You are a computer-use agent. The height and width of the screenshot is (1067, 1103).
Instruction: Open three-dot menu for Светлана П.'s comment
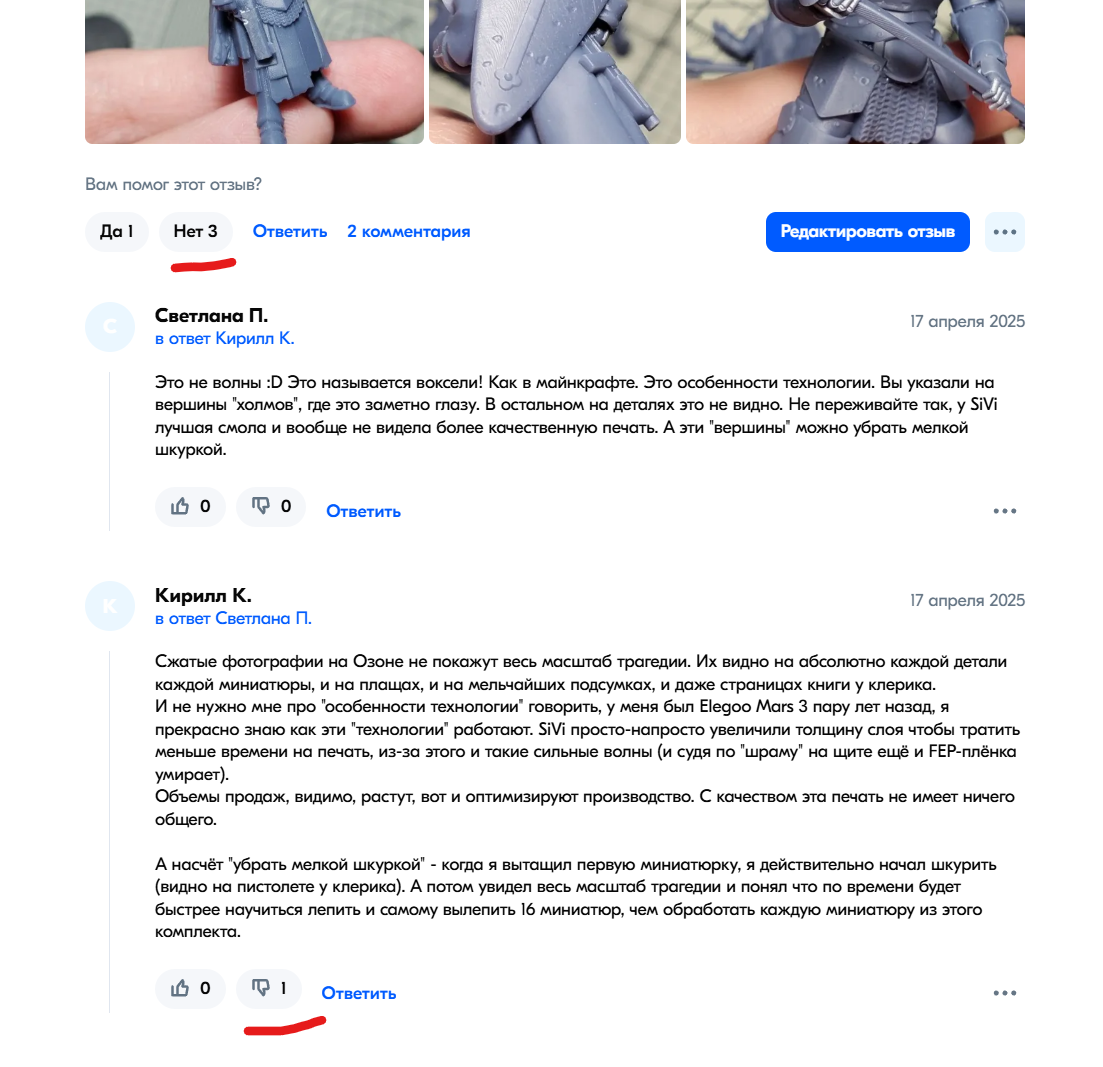[x=1005, y=511]
